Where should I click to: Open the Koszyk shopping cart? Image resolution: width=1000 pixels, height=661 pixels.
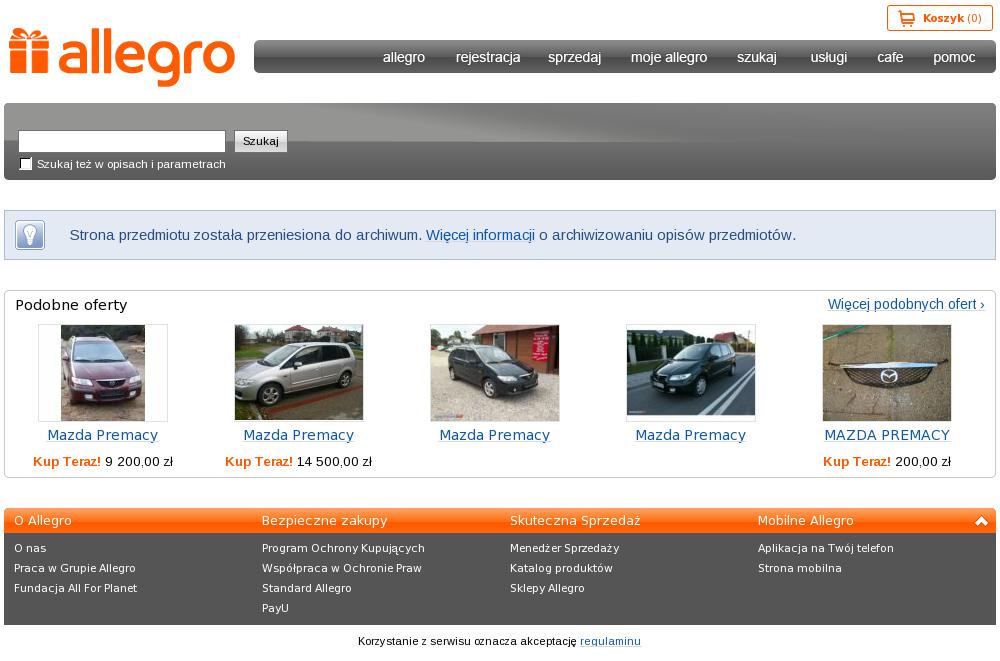pos(939,19)
